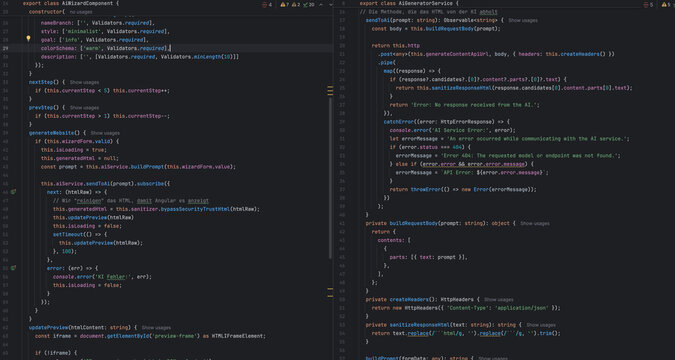This screenshot has width=675, height=360.
Task: Click the .pipe( operator call
Action: [387, 62]
